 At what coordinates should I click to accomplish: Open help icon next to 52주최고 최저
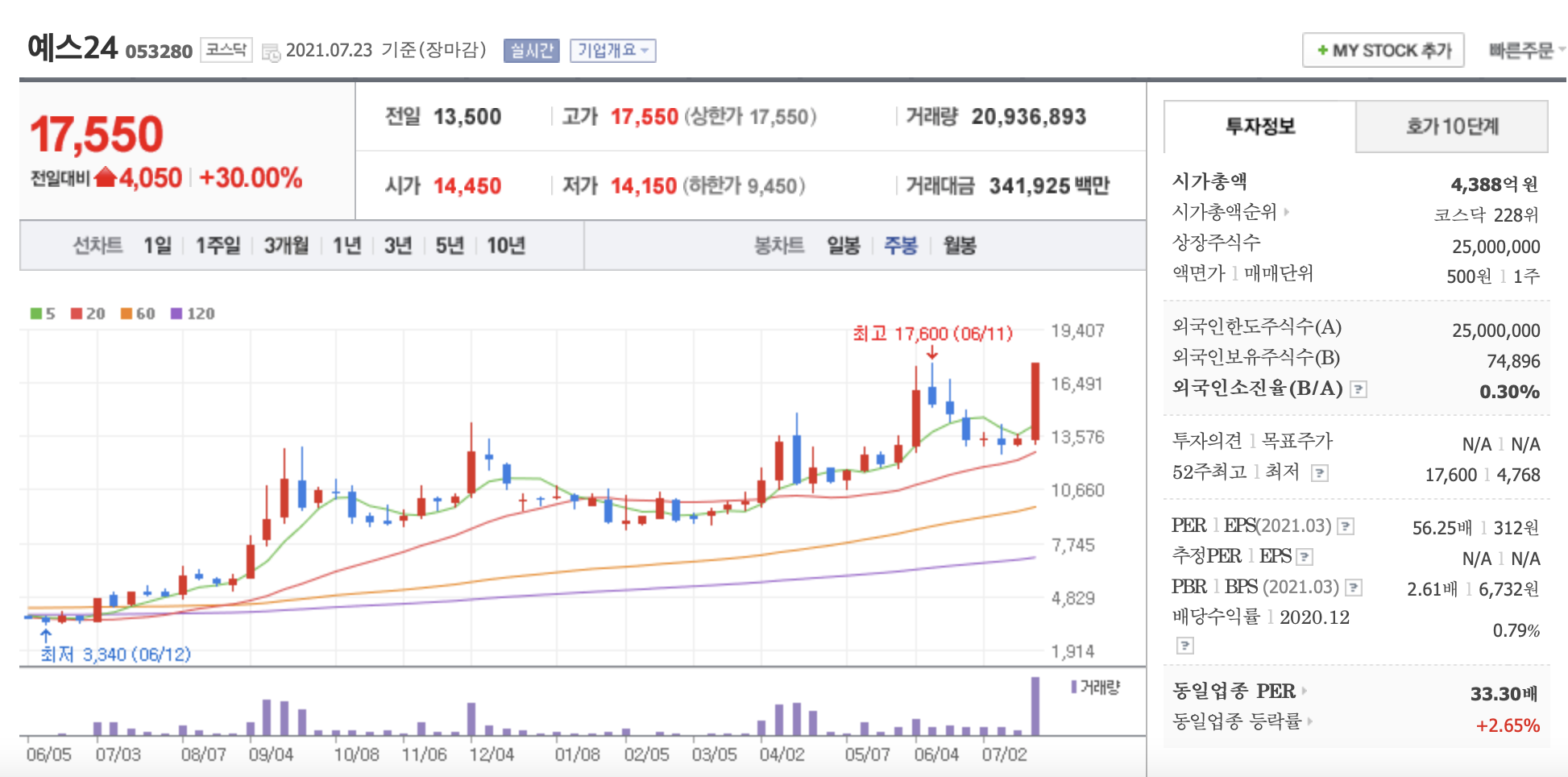pyautogui.click(x=1319, y=473)
